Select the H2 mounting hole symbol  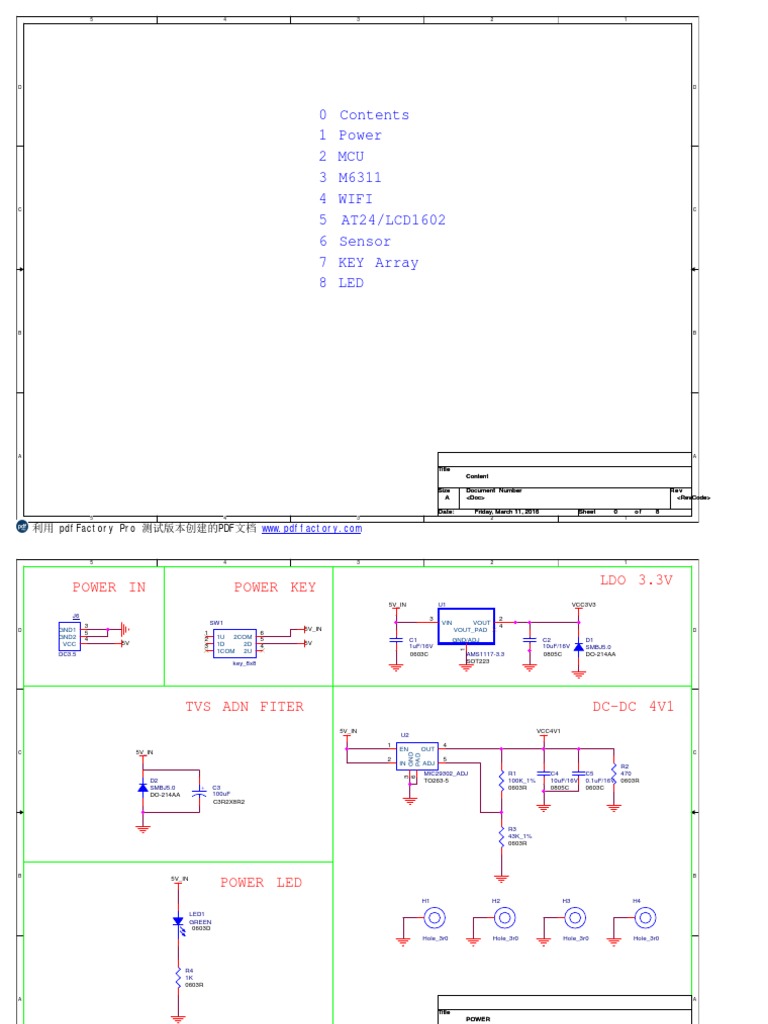point(505,918)
